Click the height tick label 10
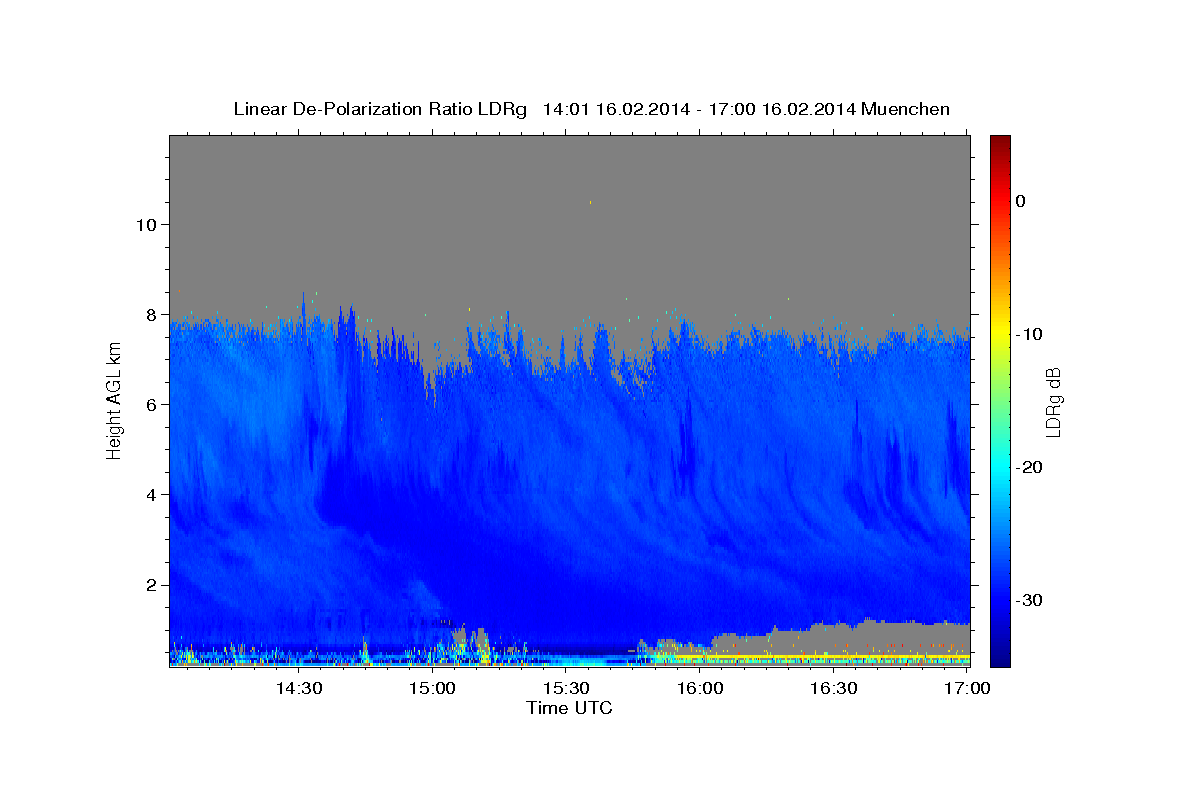This screenshot has width=1200, height=800. tap(145, 224)
